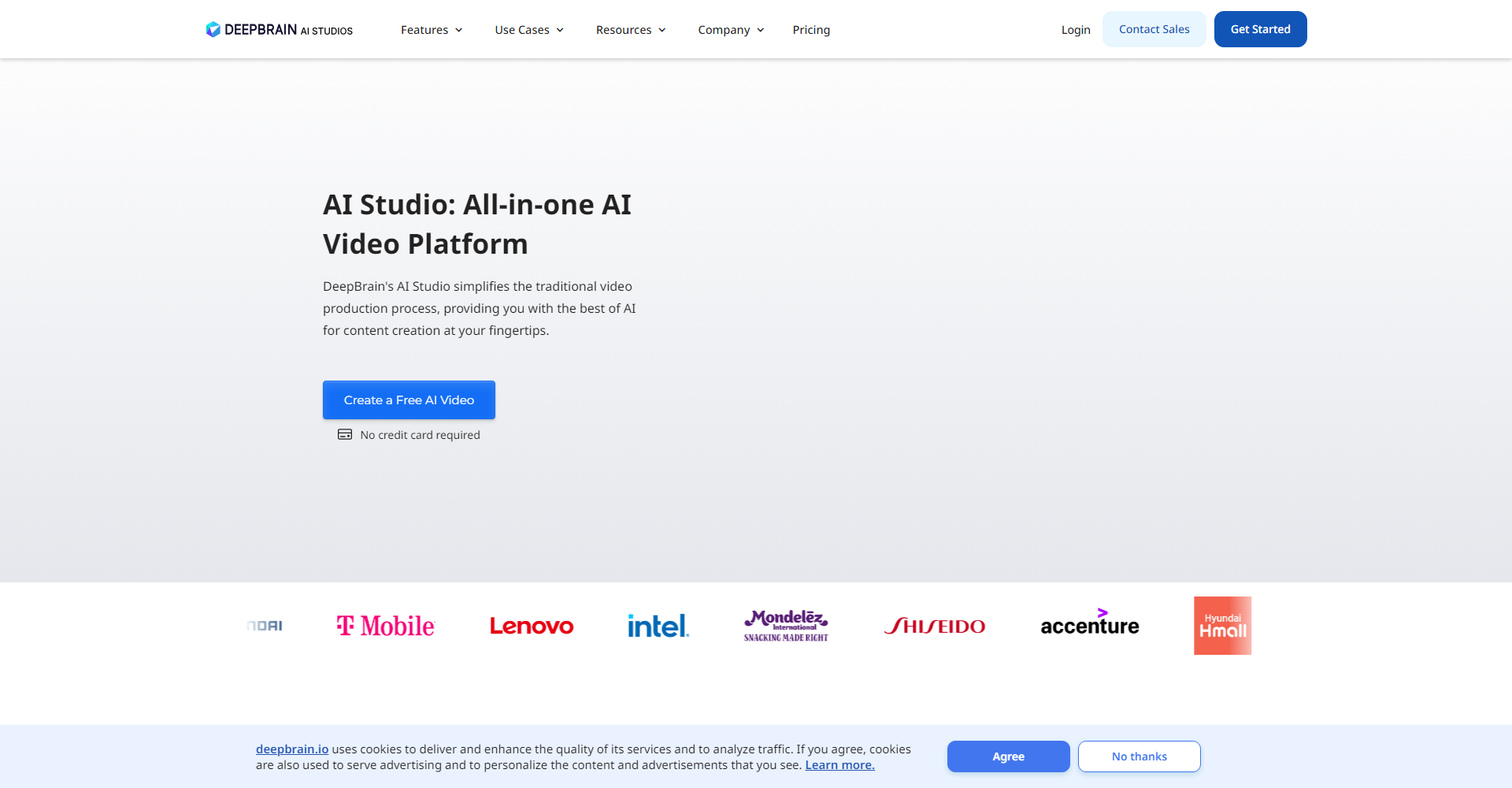
Task: Select the Accenture logo
Action: pos(1089,625)
